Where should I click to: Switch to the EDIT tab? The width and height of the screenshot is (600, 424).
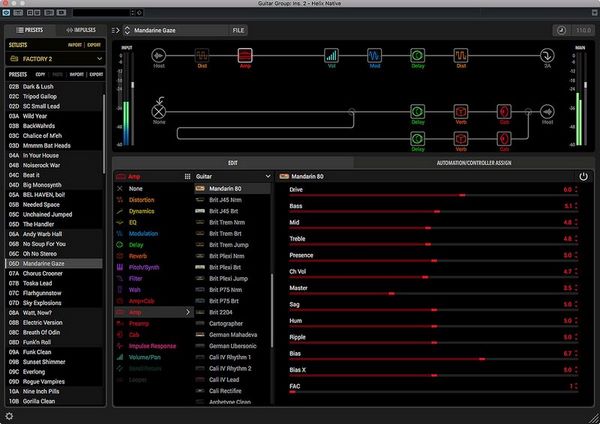pos(233,163)
